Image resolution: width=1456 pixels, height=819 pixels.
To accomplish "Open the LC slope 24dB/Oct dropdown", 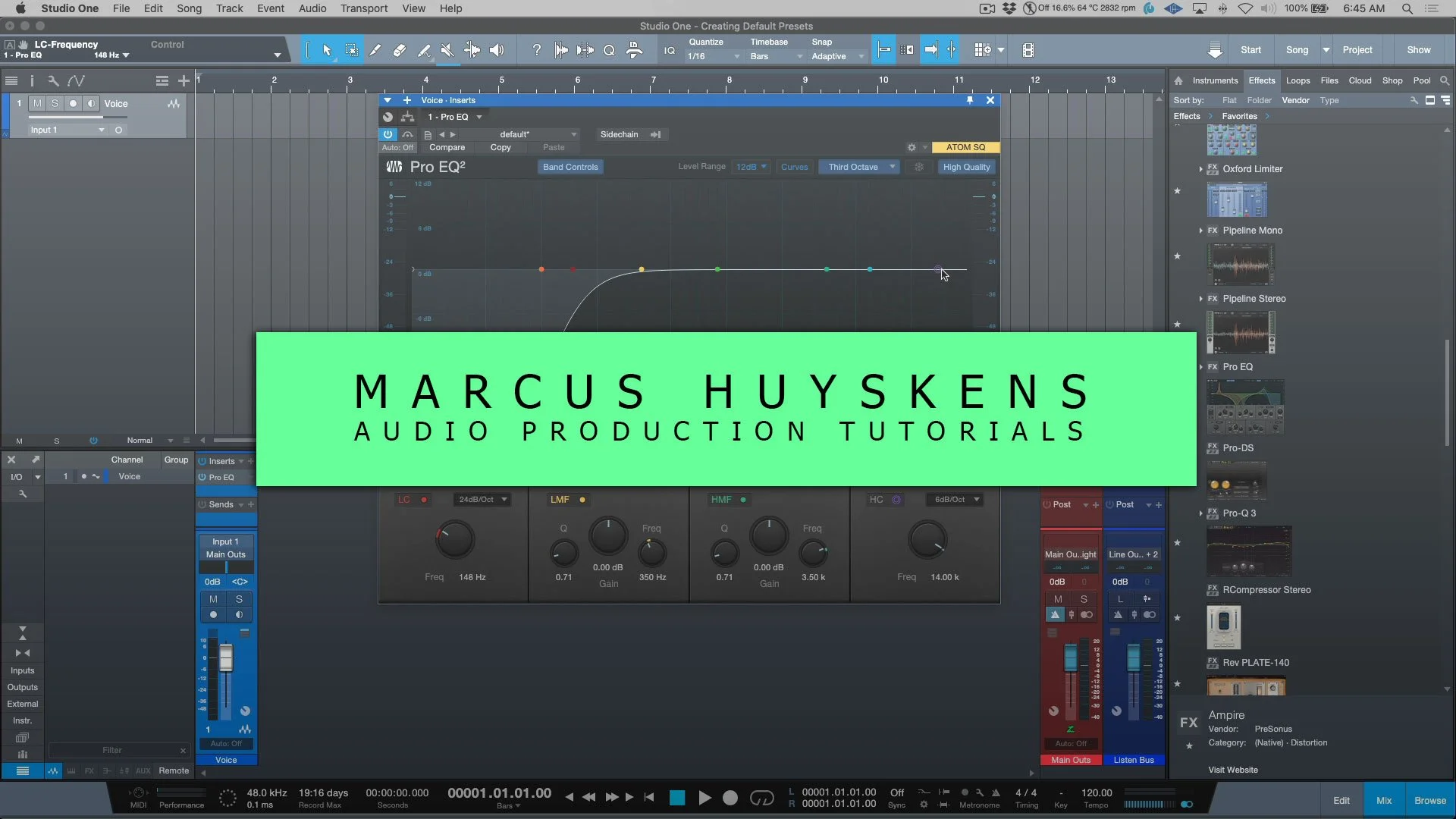I will [x=482, y=500].
